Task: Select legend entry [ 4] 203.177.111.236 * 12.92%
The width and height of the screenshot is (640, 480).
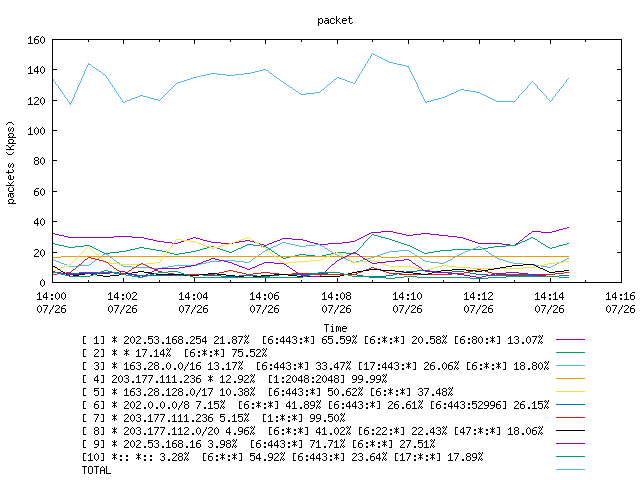Action: (234, 379)
